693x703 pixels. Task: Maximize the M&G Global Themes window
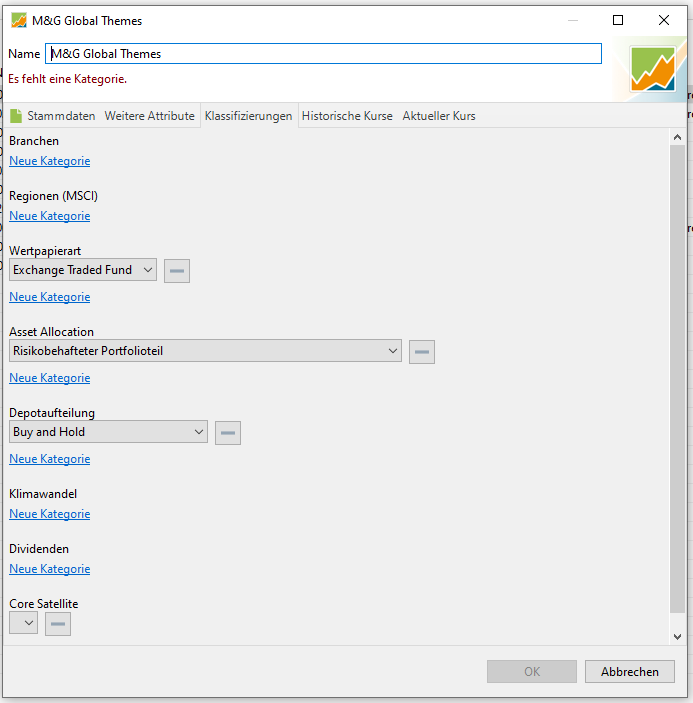[618, 20]
